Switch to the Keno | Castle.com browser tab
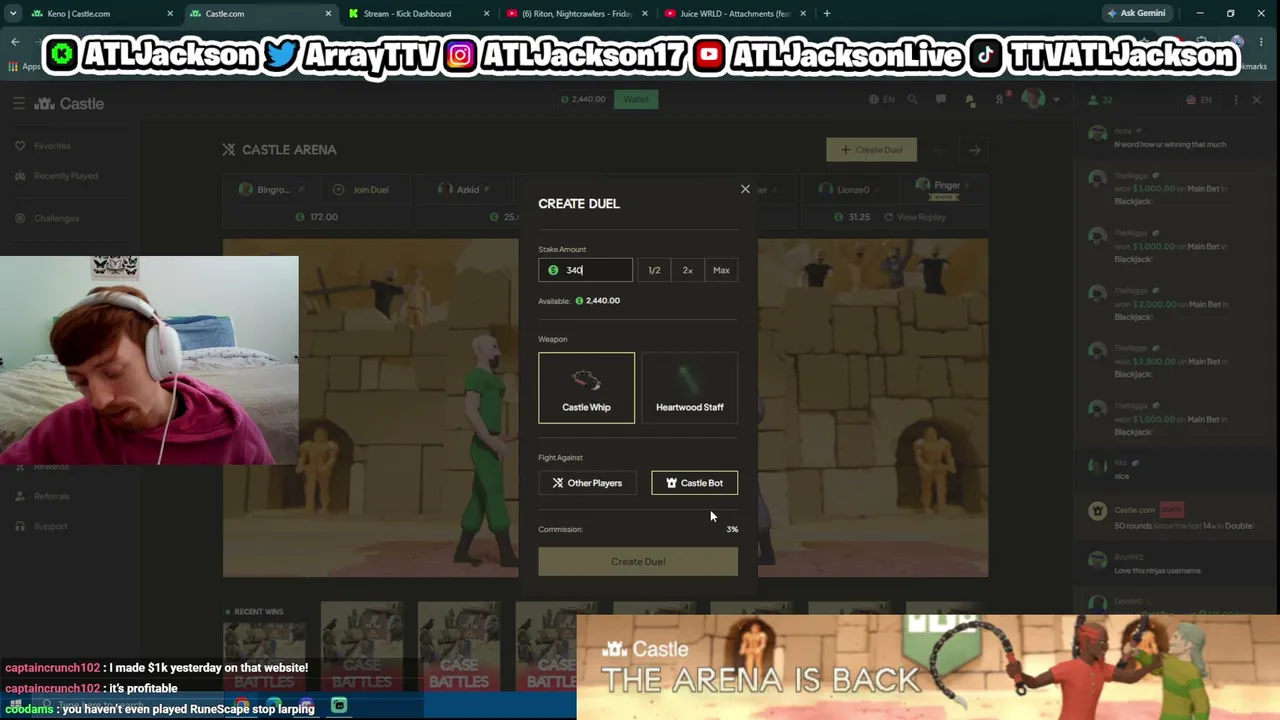 (x=98, y=14)
